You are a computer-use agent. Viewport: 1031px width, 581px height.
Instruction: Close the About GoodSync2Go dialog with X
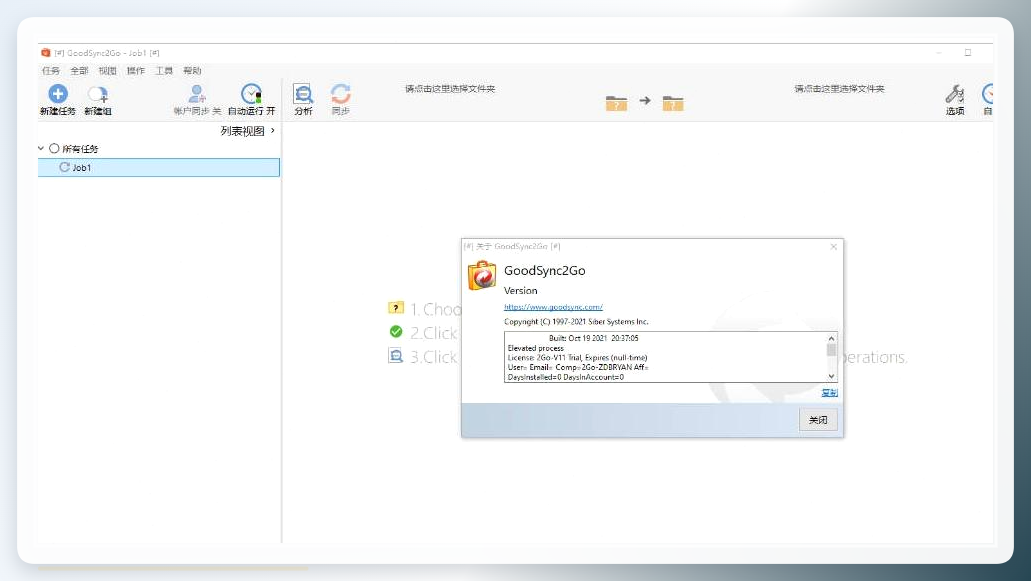tap(834, 246)
